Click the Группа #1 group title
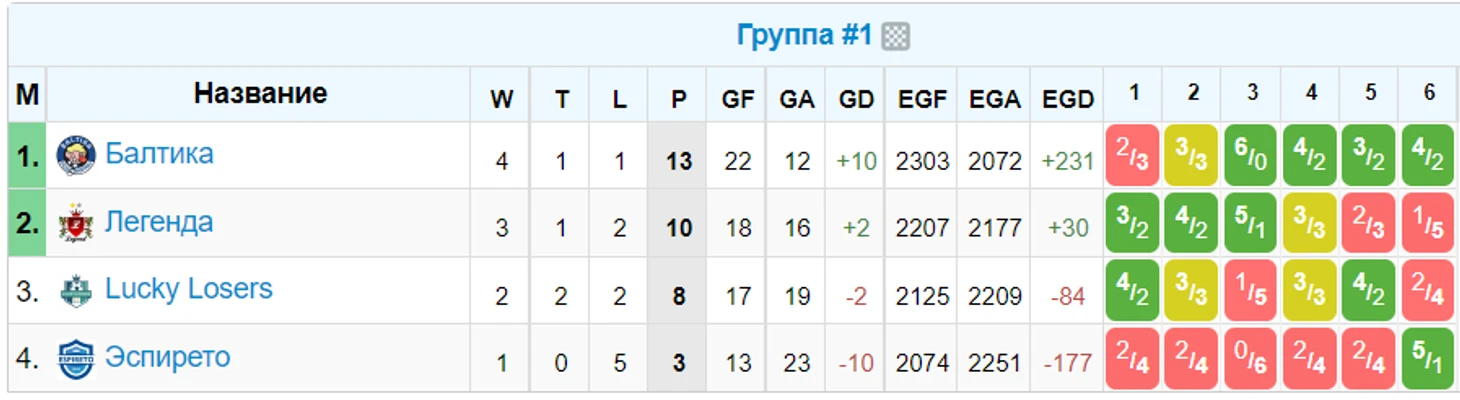Screen dimensions: 1460x400 [805, 36]
